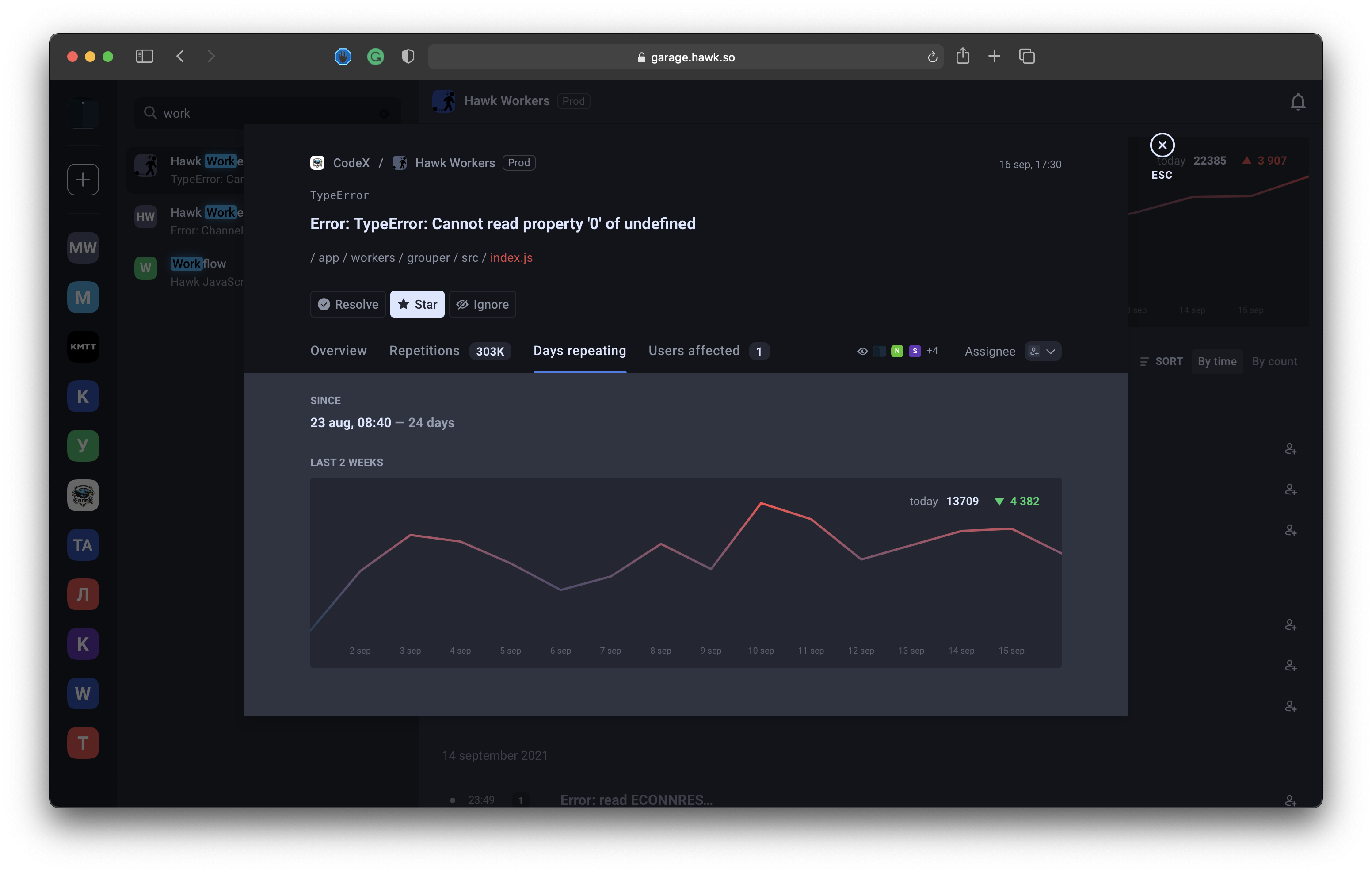Open the red T workspace icon
Viewport: 1372px width, 873px height.
[x=83, y=743]
